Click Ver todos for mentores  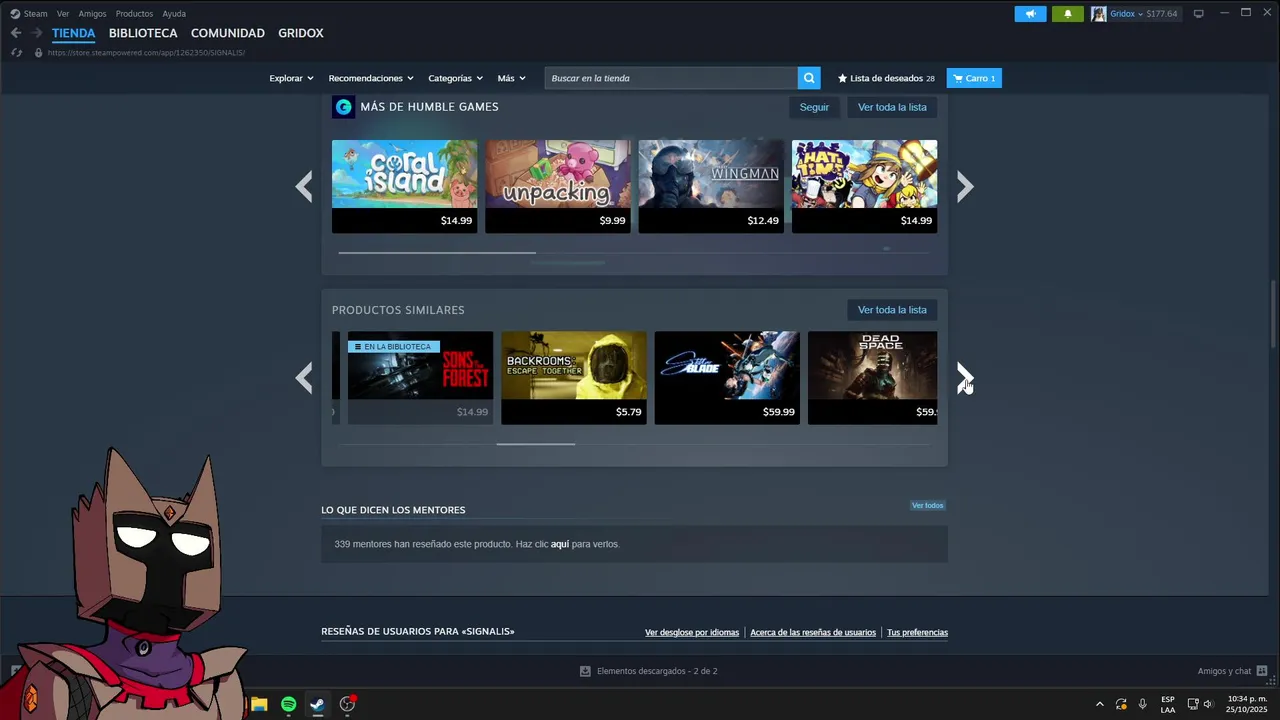[x=927, y=505]
